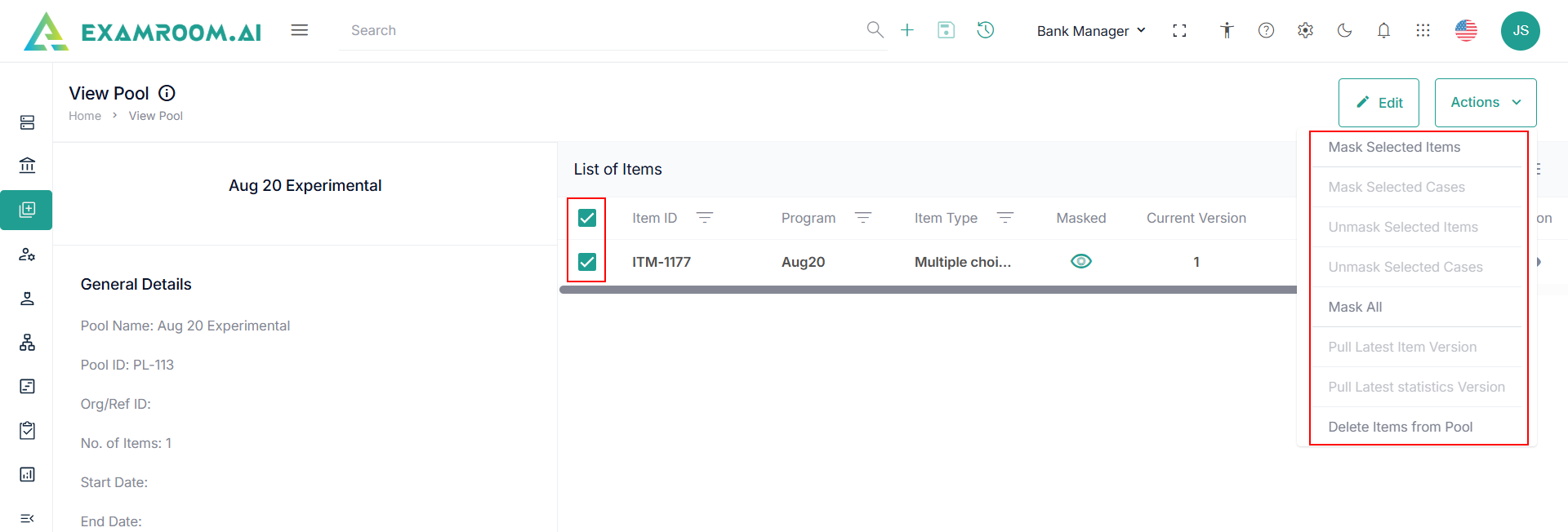
Task: Open the notifications bell
Action: pos(1383,30)
